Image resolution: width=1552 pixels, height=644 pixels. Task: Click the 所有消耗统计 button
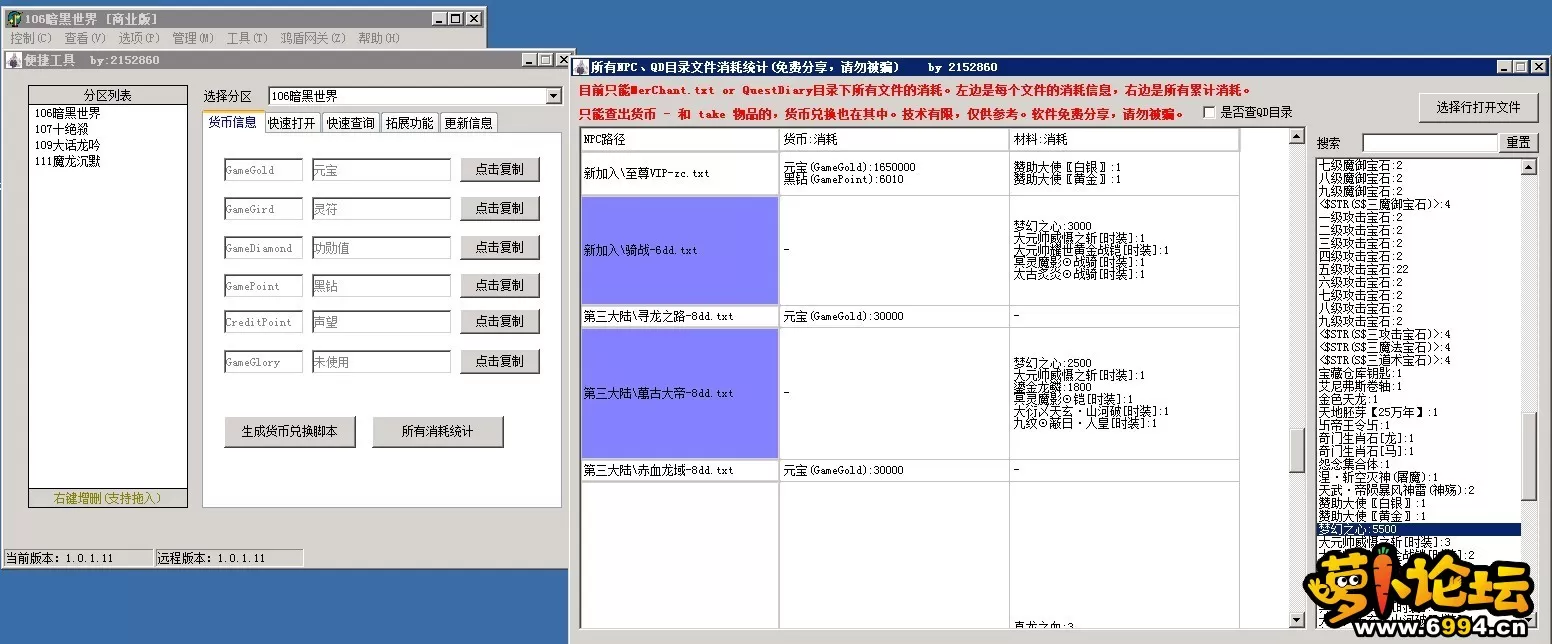click(438, 432)
